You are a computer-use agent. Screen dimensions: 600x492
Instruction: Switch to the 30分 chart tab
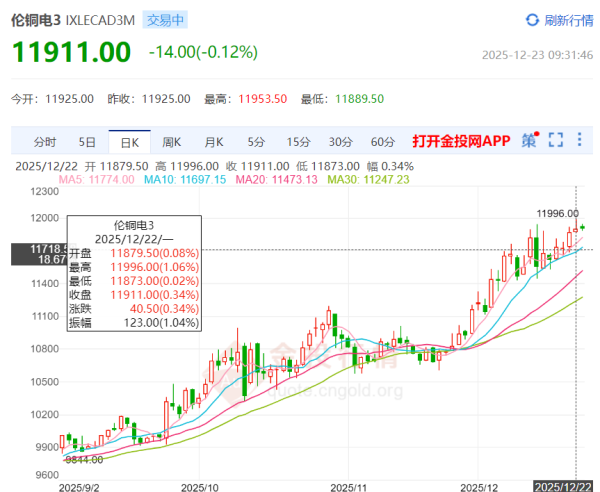[341, 142]
